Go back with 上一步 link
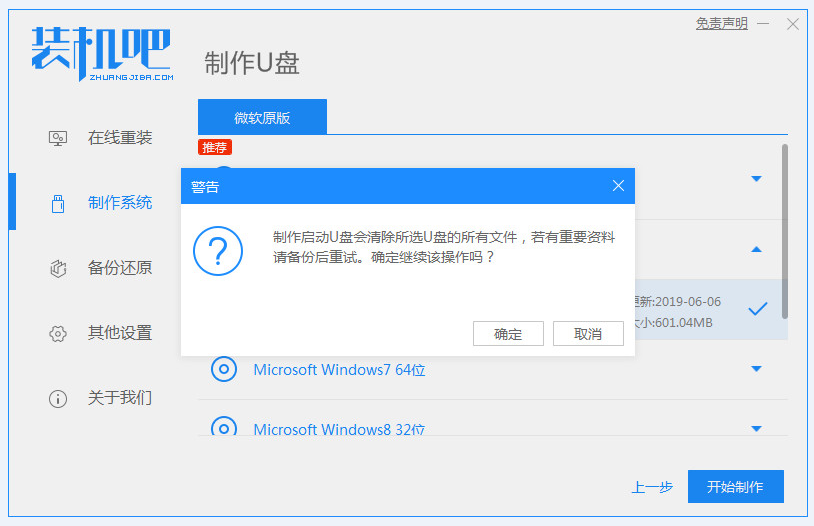Screen dimensions: 814x526 pyautogui.click(x=652, y=487)
